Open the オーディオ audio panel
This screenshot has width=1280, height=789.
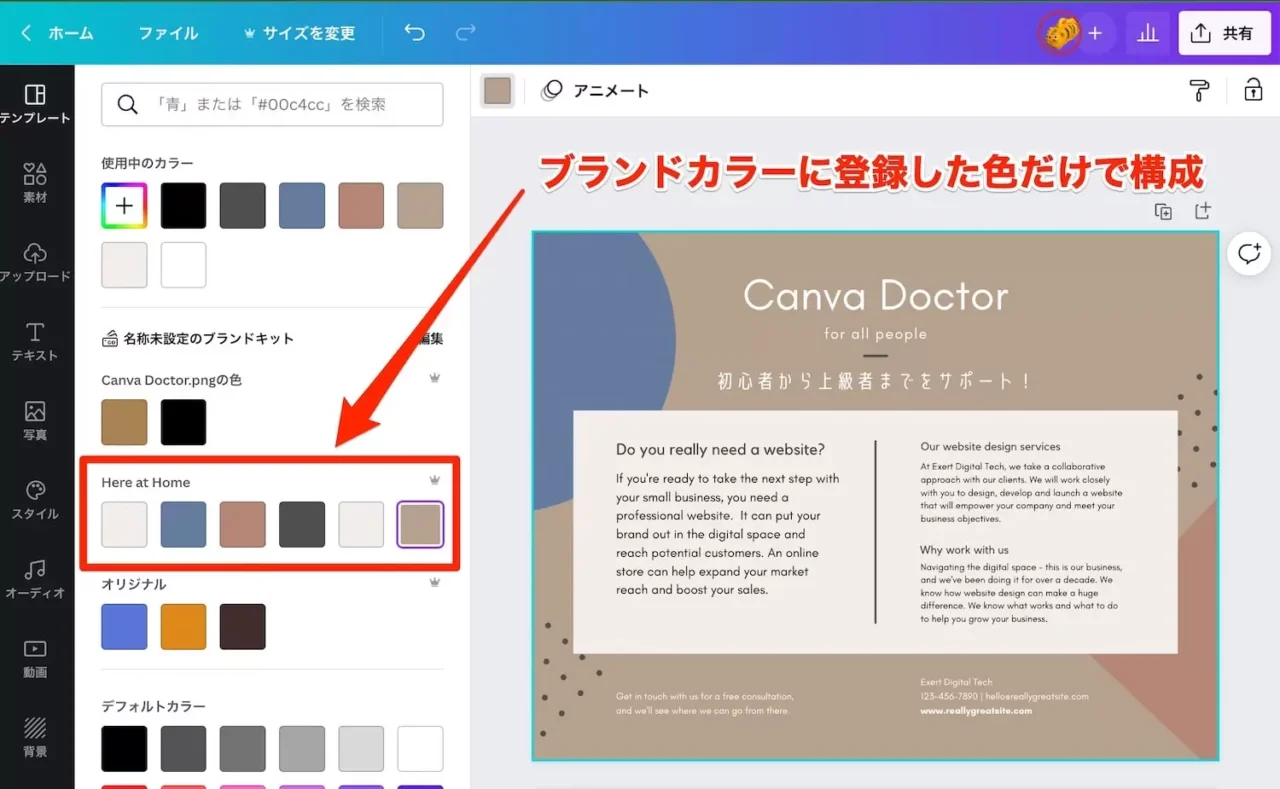click(35, 579)
